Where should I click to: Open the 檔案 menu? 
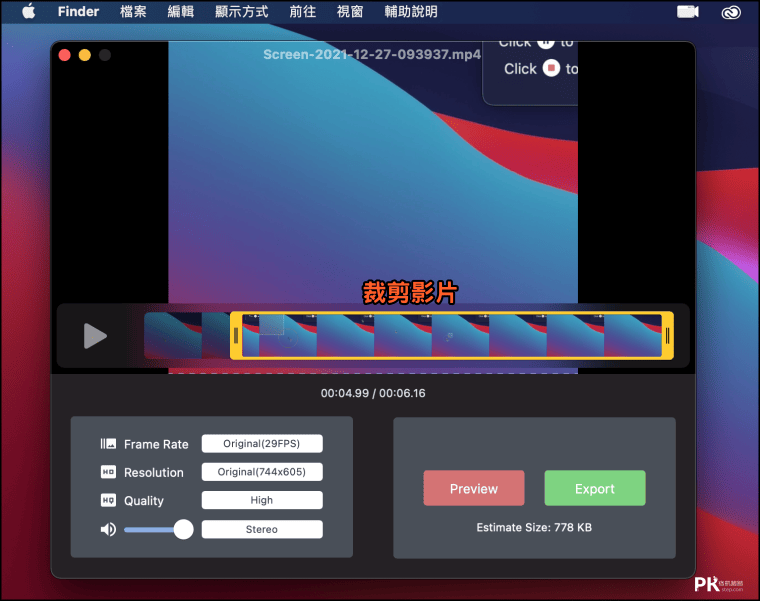[x=133, y=11]
